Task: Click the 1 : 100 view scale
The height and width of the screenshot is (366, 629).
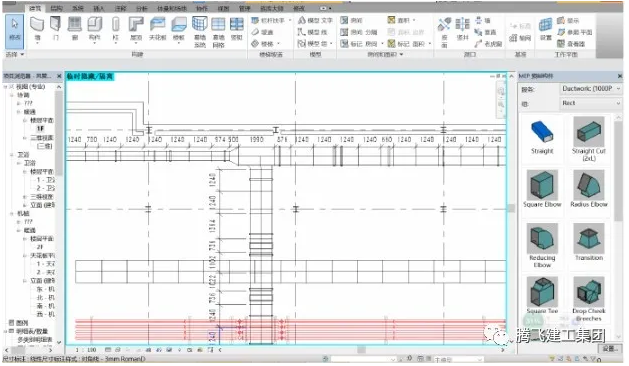Action: [x=86, y=350]
